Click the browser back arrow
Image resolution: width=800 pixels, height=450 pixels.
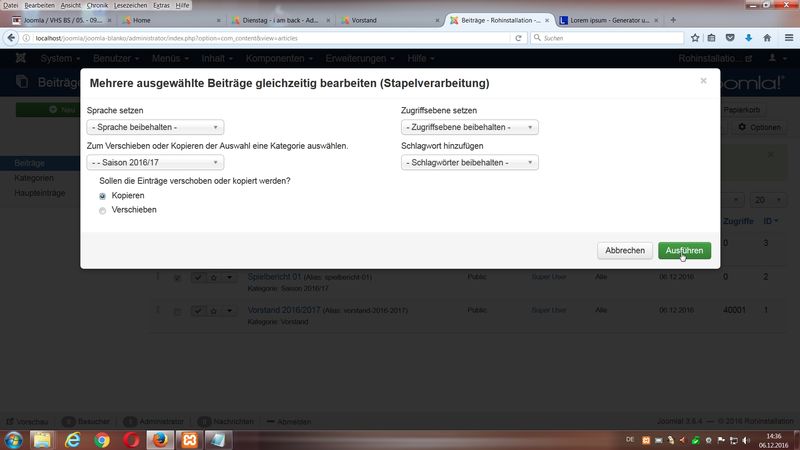pos(11,38)
